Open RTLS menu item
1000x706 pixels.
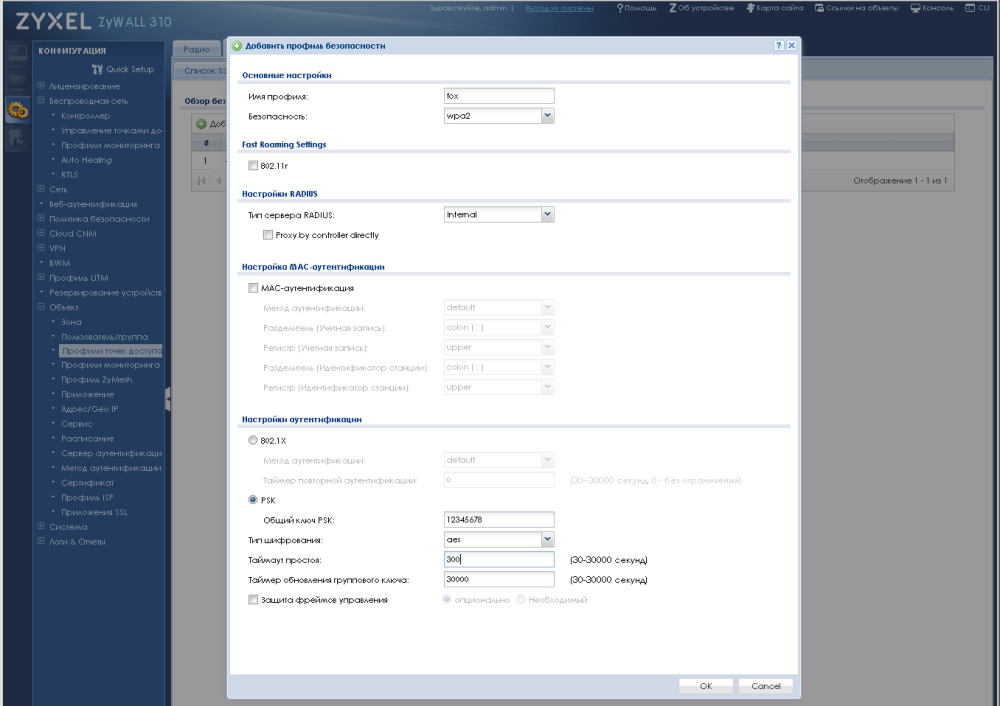[x=70, y=174]
